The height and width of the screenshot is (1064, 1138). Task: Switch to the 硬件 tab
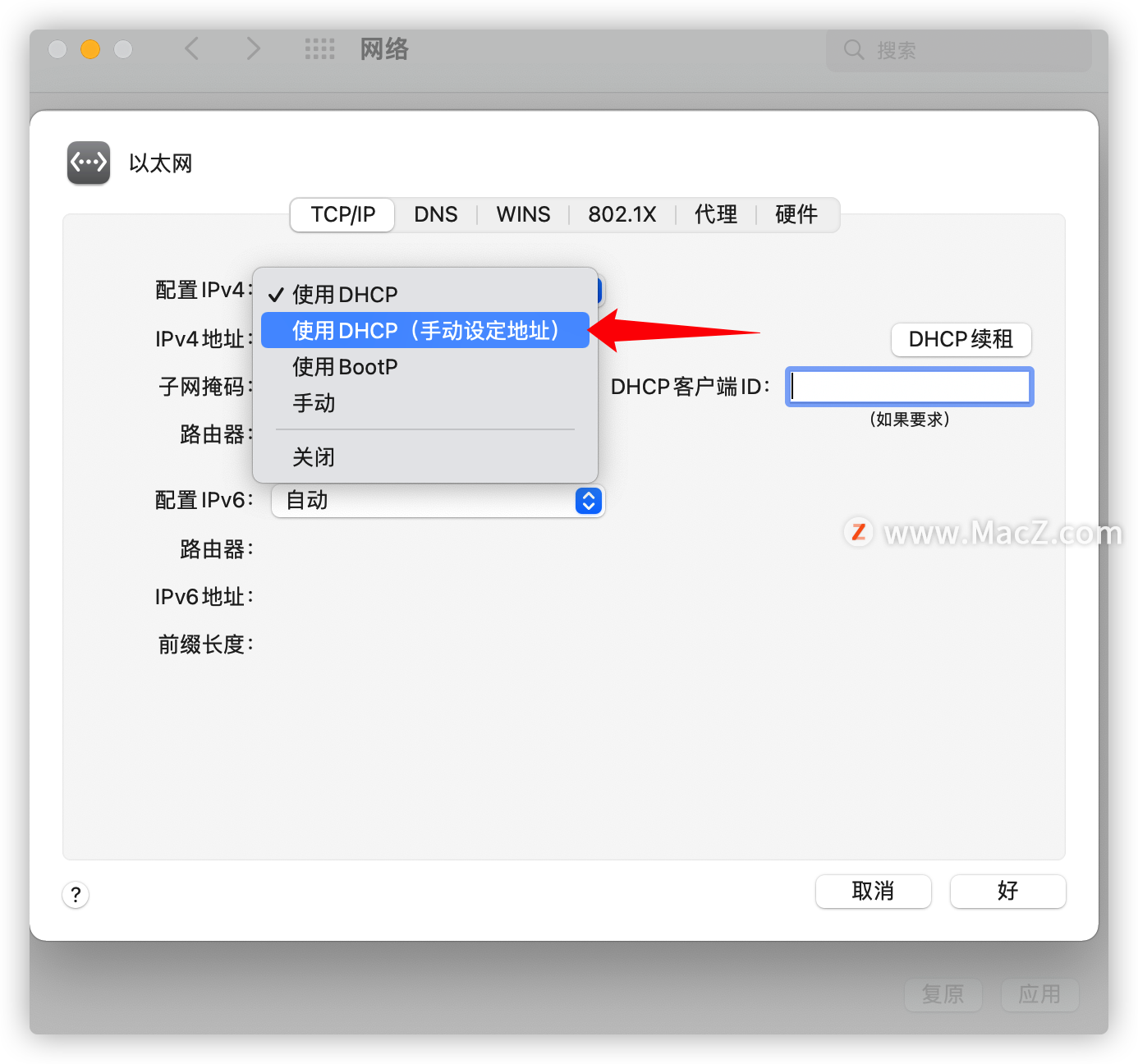click(x=796, y=214)
